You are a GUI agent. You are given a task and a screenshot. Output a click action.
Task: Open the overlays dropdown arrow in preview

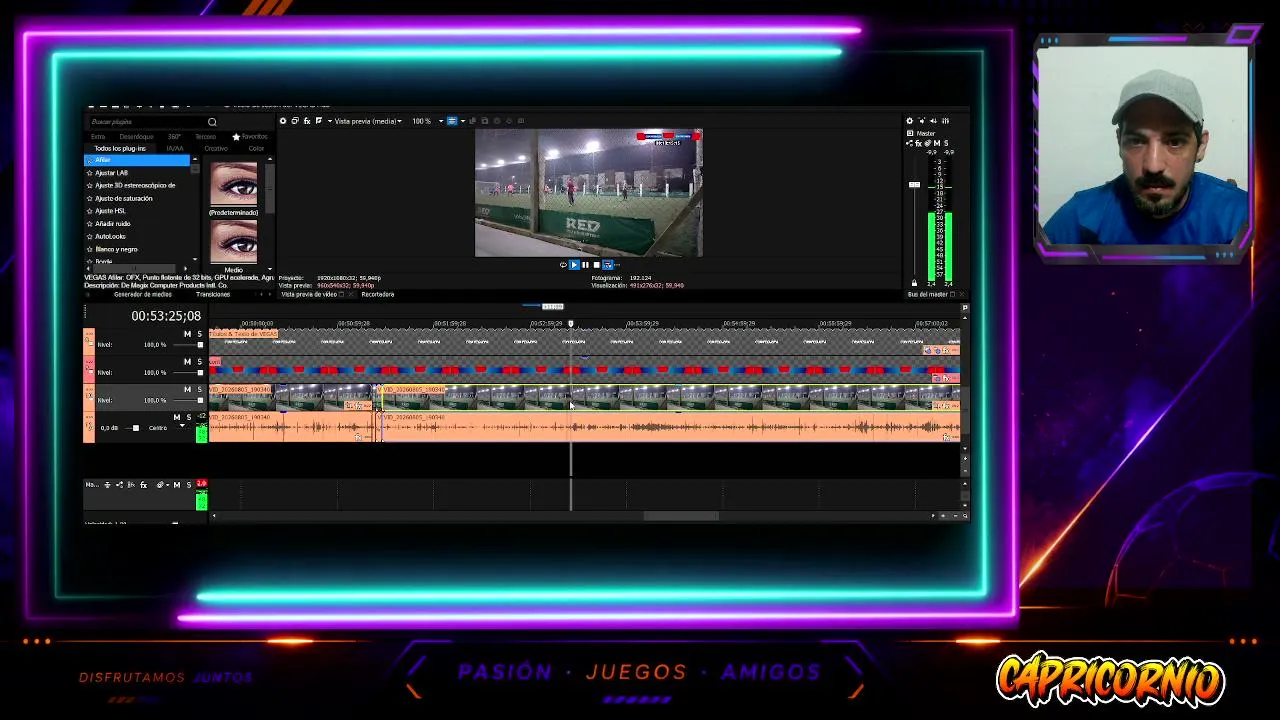click(x=462, y=121)
